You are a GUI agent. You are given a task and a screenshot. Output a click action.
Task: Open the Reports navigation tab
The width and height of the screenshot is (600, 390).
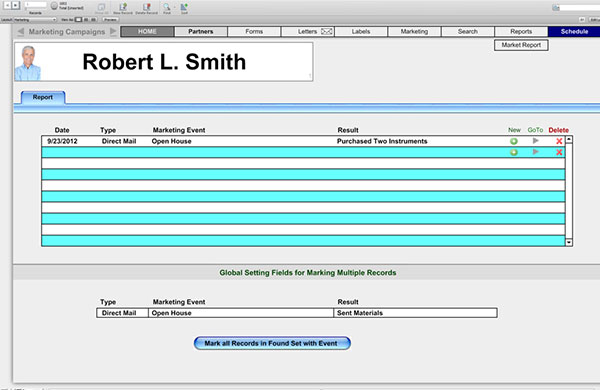coord(521,31)
